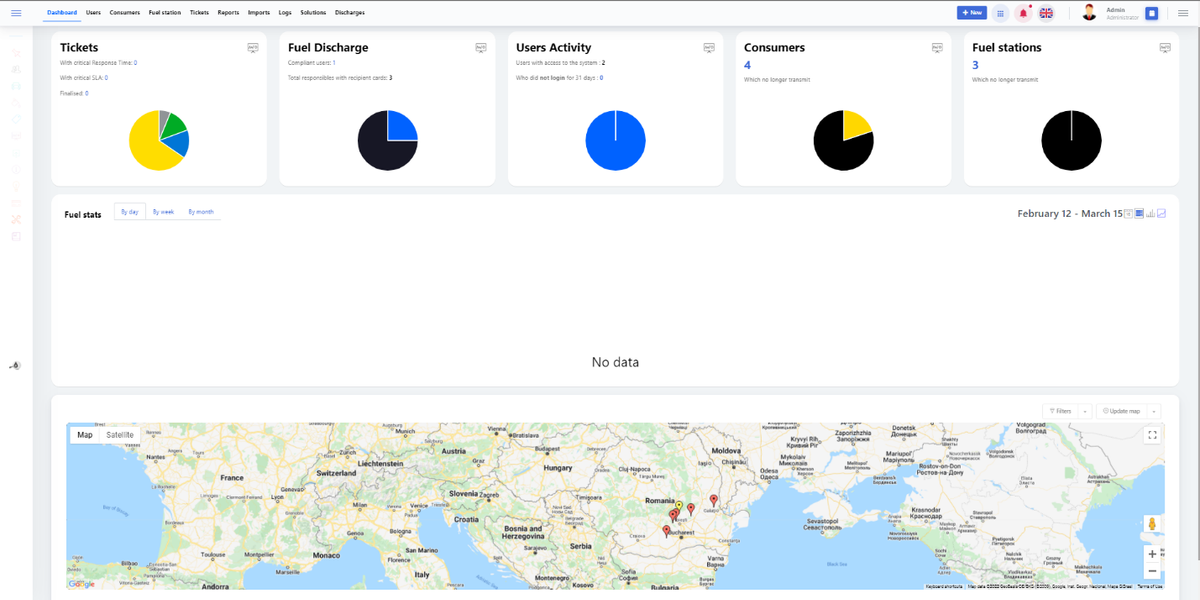This screenshot has height=600, width=1200.
Task: Toggle the left hamburger sidebar menu
Action: (x=16, y=13)
